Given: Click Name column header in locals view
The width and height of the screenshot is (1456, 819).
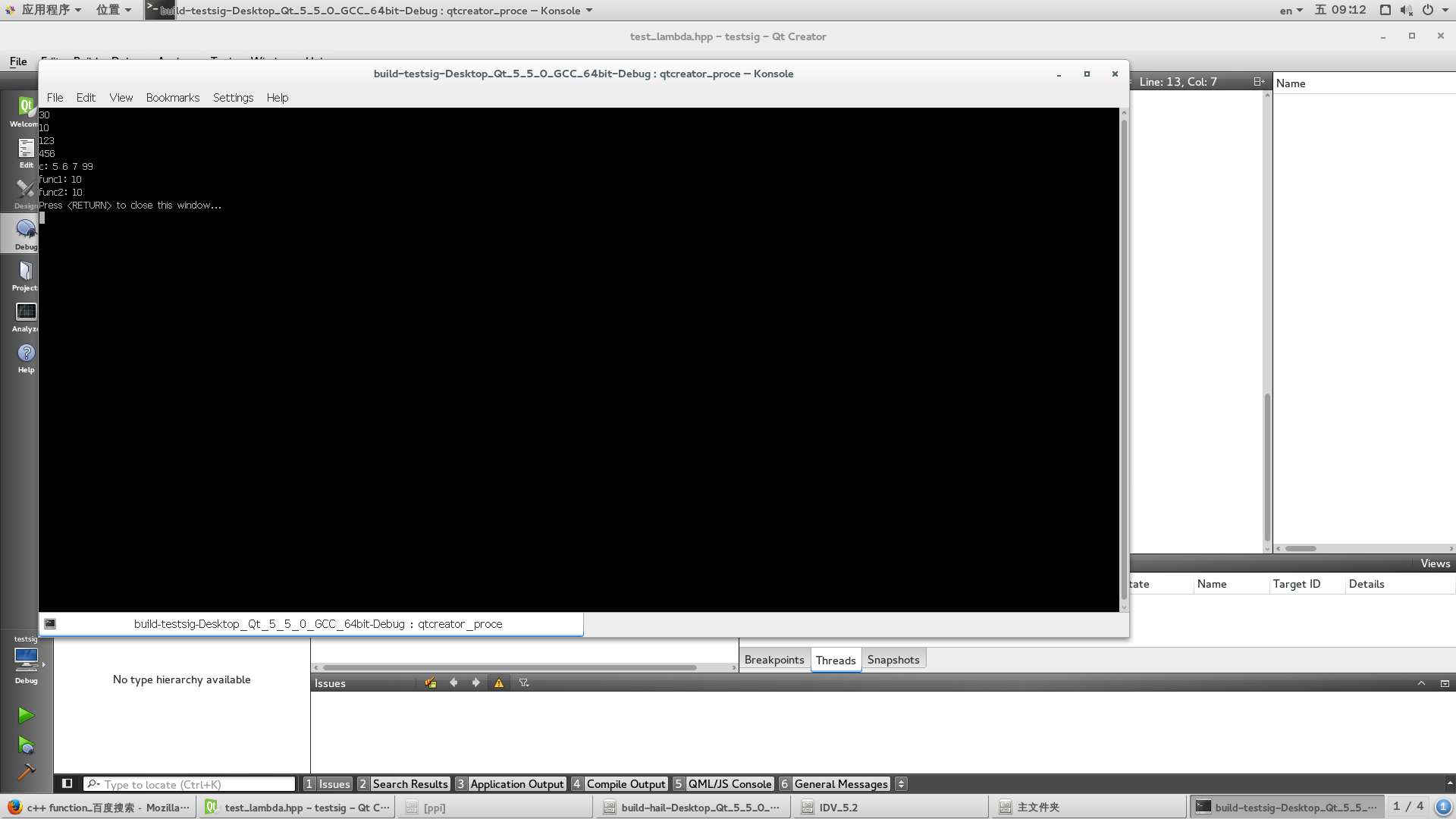Looking at the screenshot, I should tap(1291, 83).
